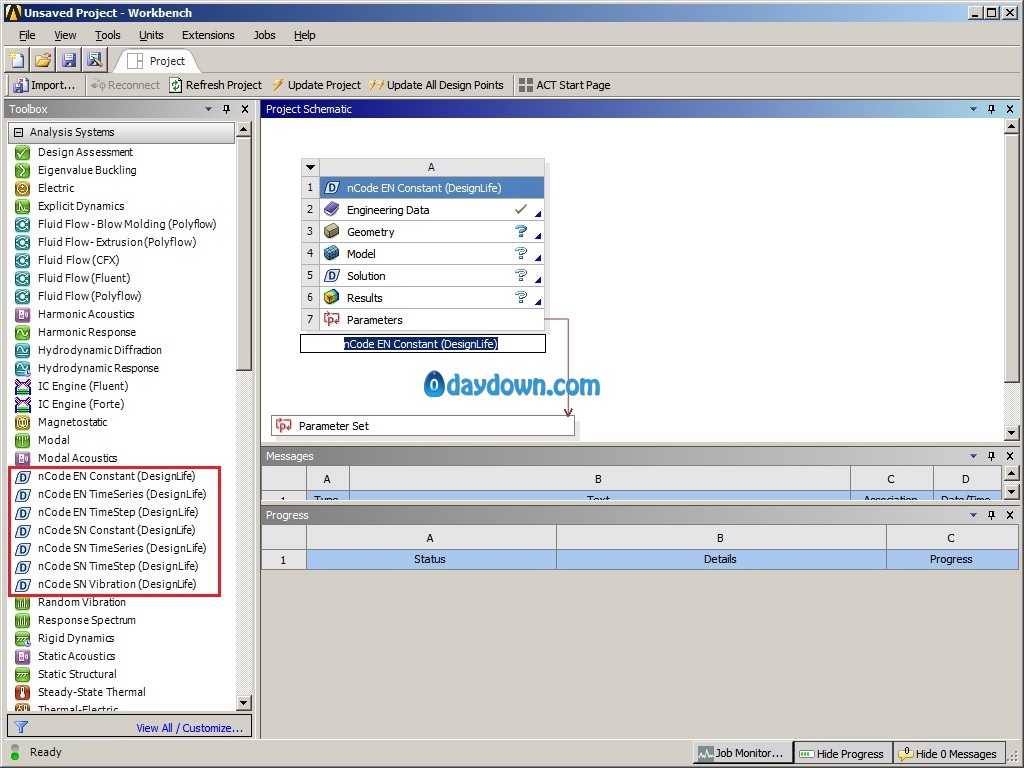Click the nCode SN Vibration toolbox icon
Image resolution: width=1024 pixels, height=768 pixels.
(22, 584)
